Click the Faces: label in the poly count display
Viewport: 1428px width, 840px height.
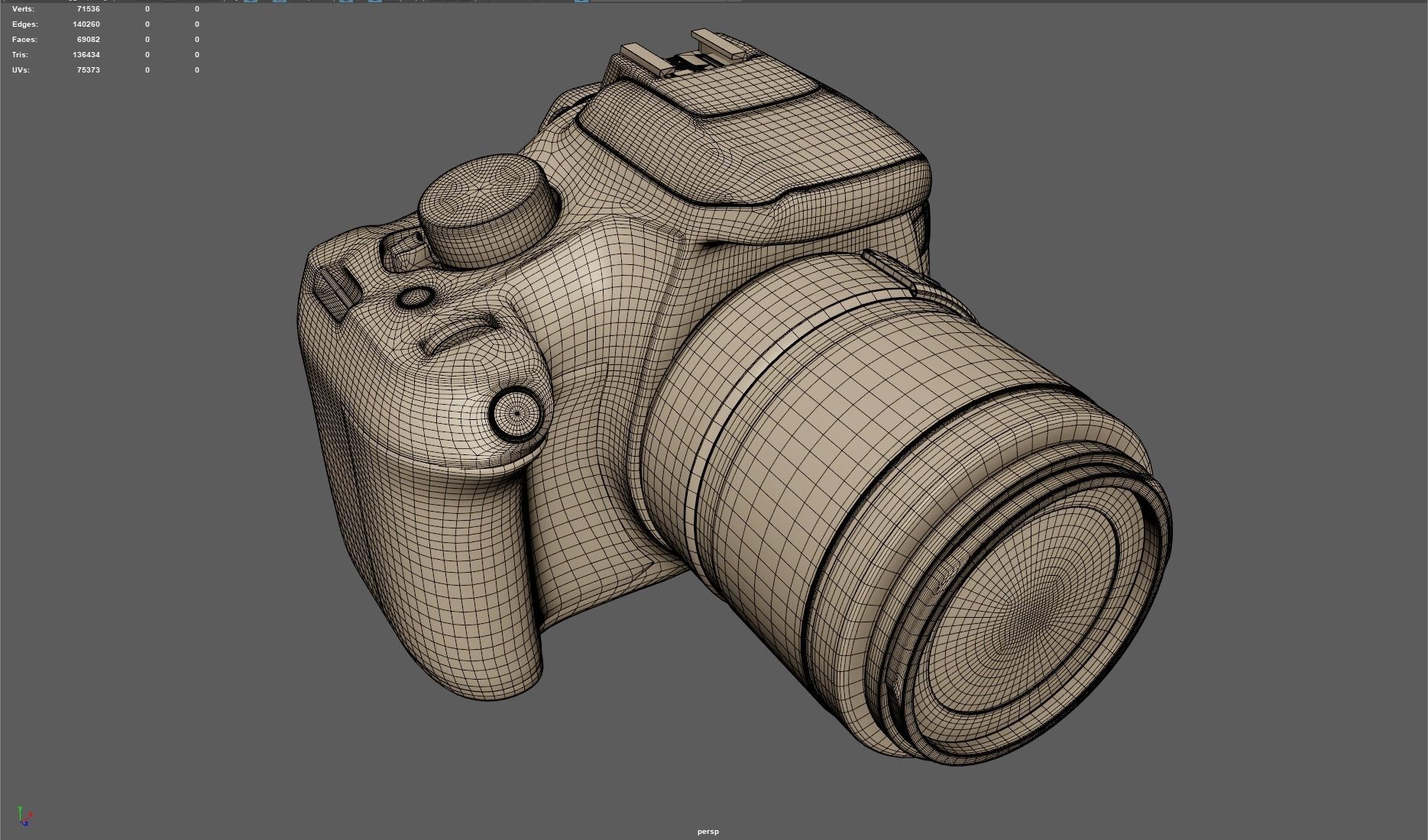(x=24, y=40)
